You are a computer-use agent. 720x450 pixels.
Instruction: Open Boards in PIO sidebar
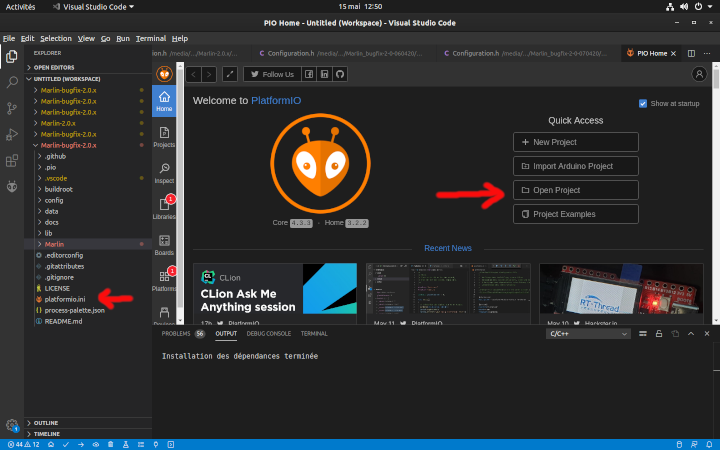(164, 245)
